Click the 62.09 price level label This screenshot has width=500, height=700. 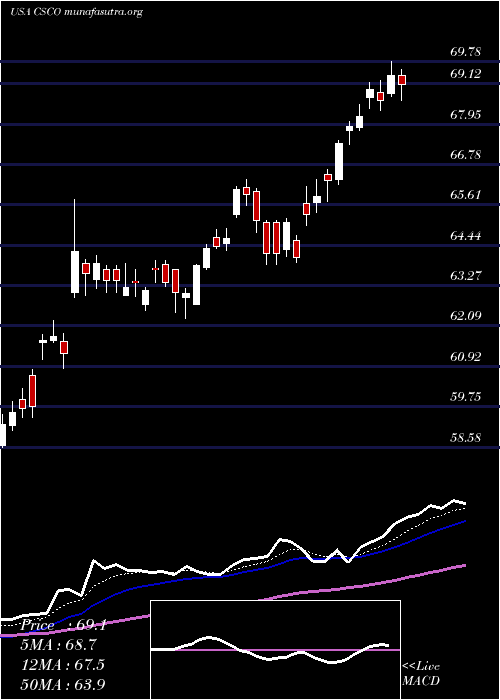(x=466, y=316)
